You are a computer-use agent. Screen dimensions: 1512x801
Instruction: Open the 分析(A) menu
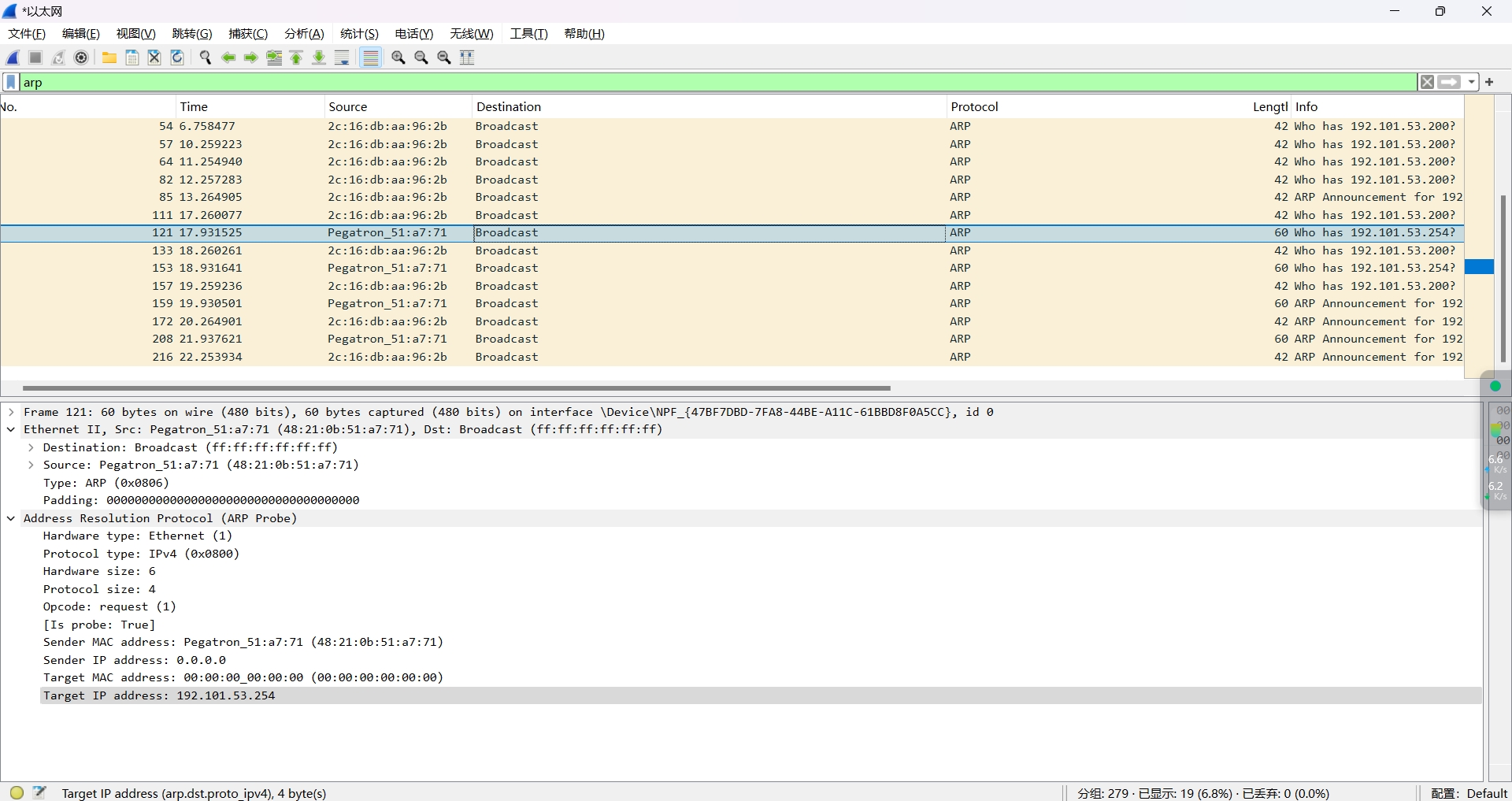tap(304, 34)
